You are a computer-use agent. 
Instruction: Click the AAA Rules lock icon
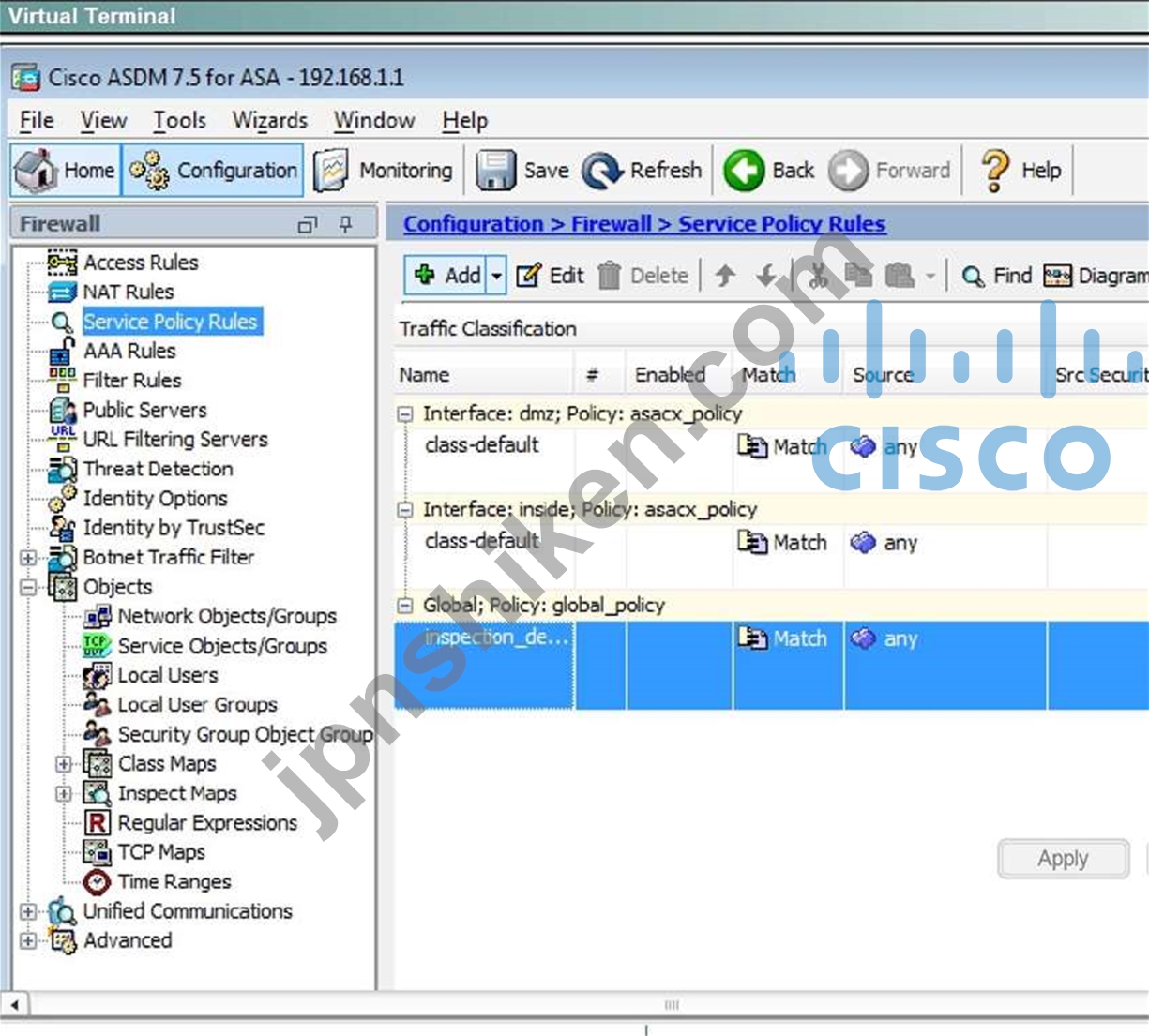[x=62, y=351]
